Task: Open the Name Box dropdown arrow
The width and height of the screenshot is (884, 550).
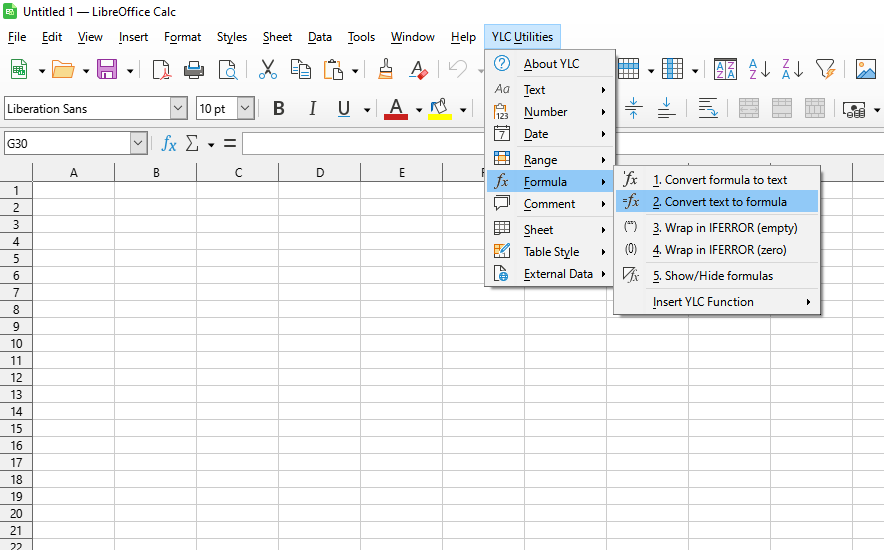Action: (x=138, y=144)
